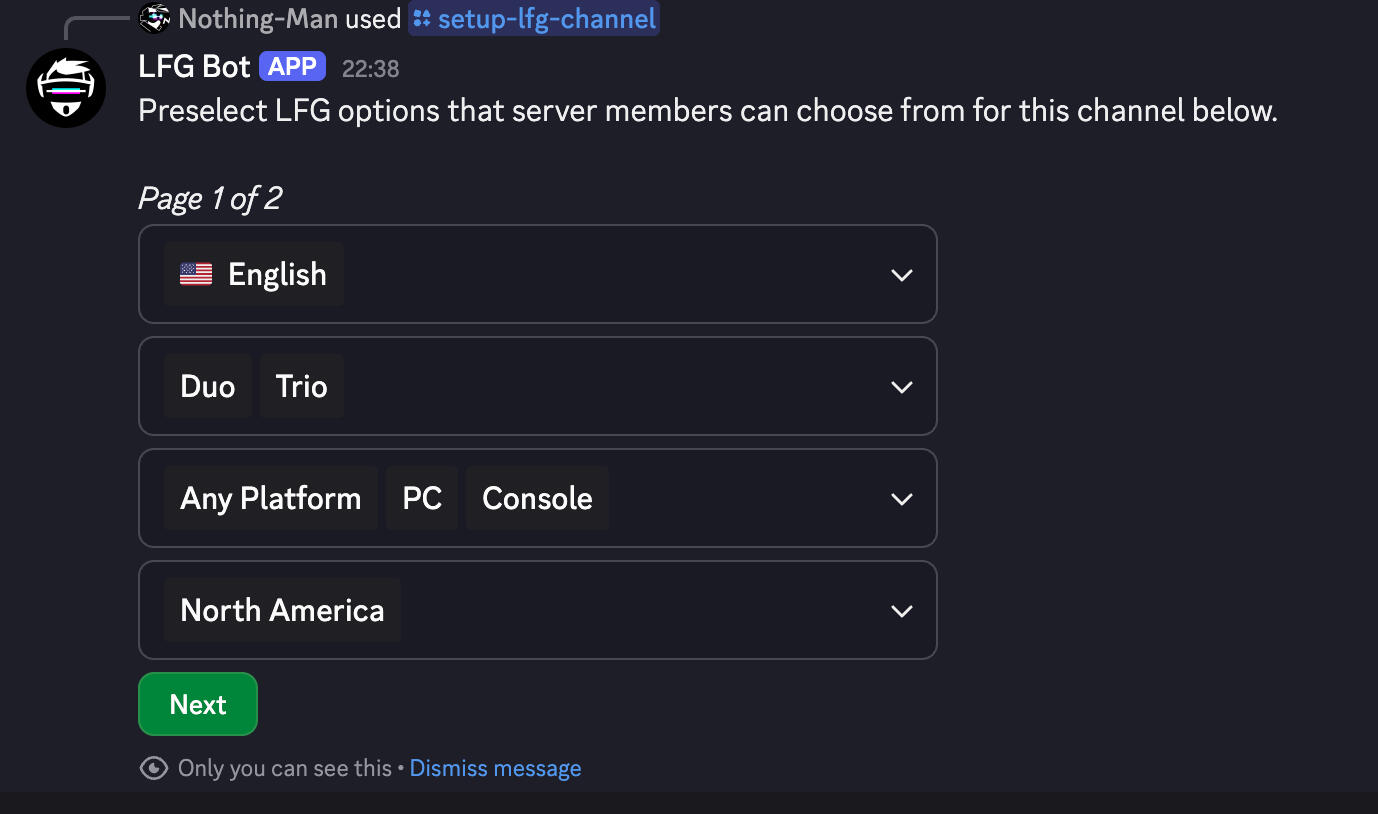This screenshot has width=1378, height=814.
Task: Click the LFG Bot avatar icon
Action: [x=66, y=88]
